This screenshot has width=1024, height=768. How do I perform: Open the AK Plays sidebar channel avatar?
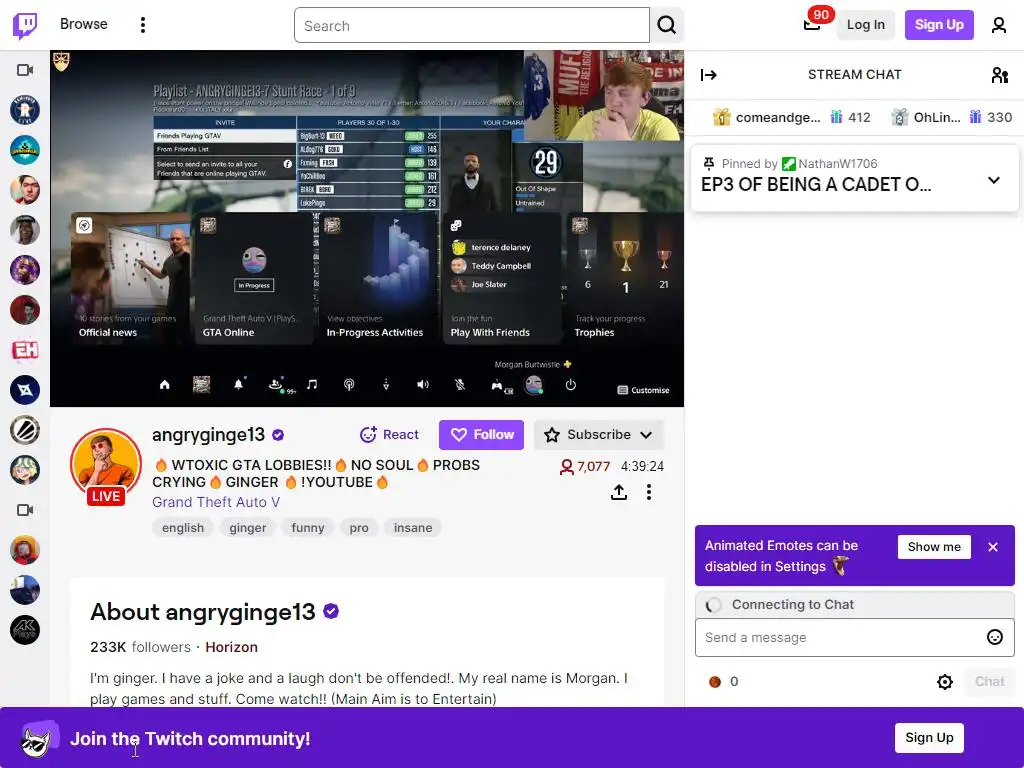click(x=25, y=630)
